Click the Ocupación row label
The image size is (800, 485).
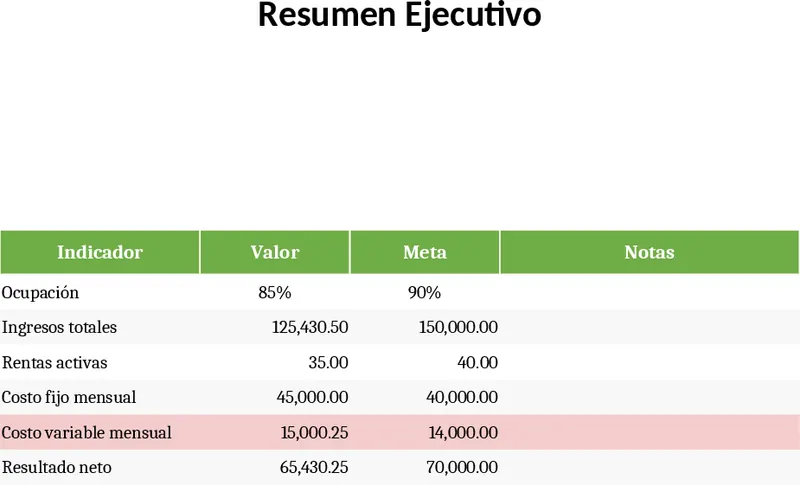click(40, 293)
